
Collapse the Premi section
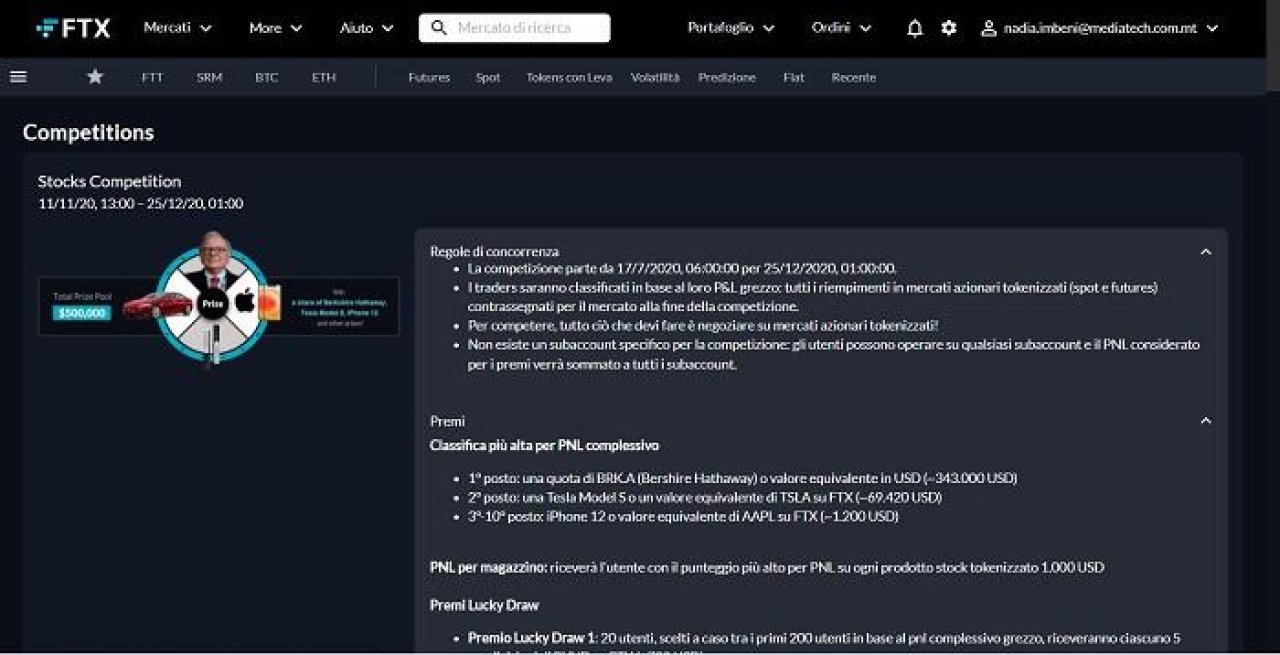click(x=1205, y=421)
